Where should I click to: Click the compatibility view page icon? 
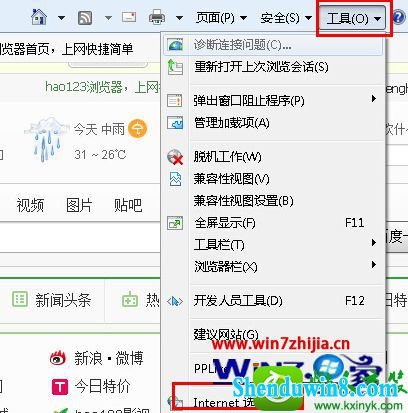pyautogui.click(x=175, y=179)
